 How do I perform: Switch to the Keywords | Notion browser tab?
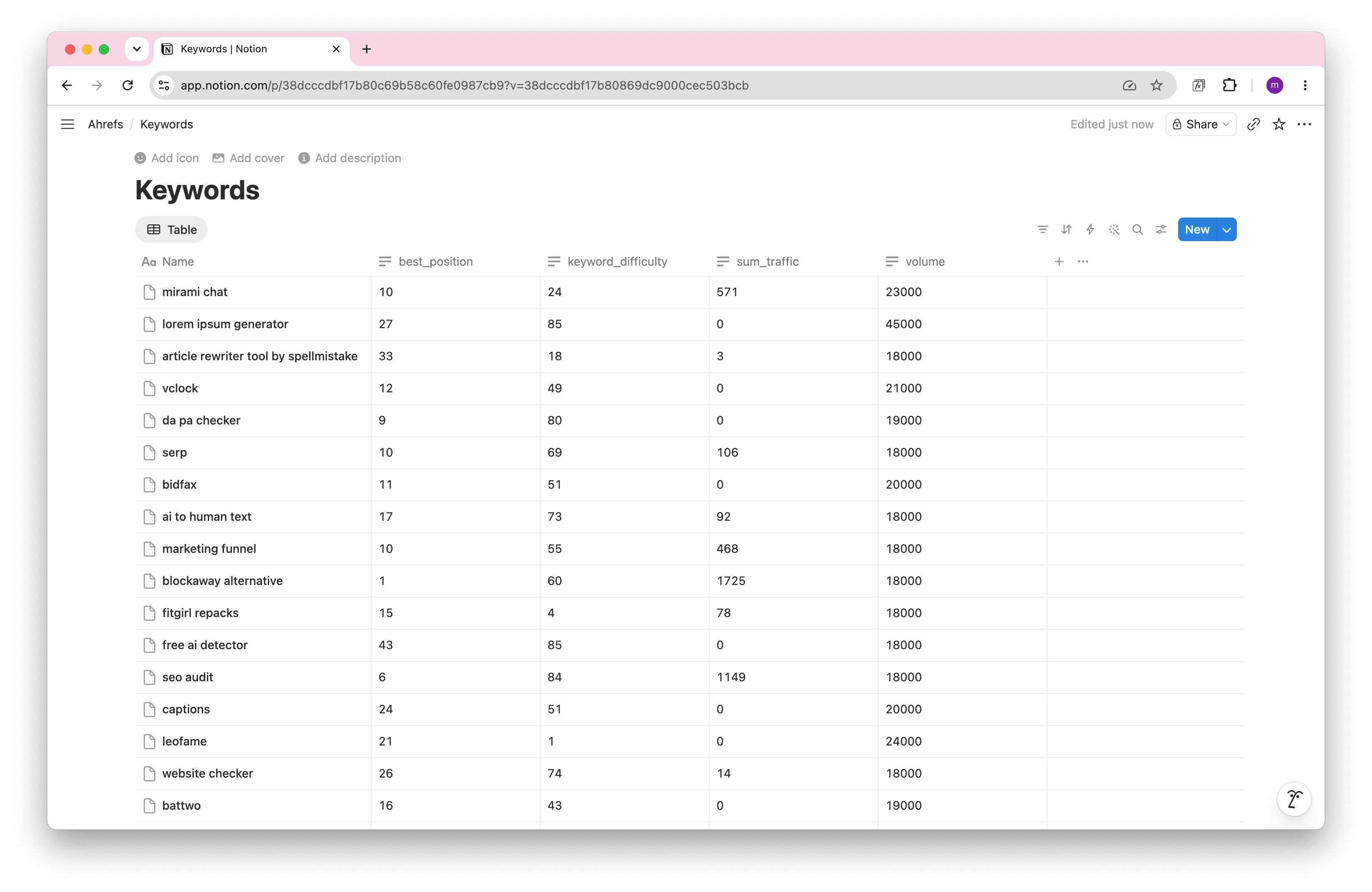click(x=251, y=49)
